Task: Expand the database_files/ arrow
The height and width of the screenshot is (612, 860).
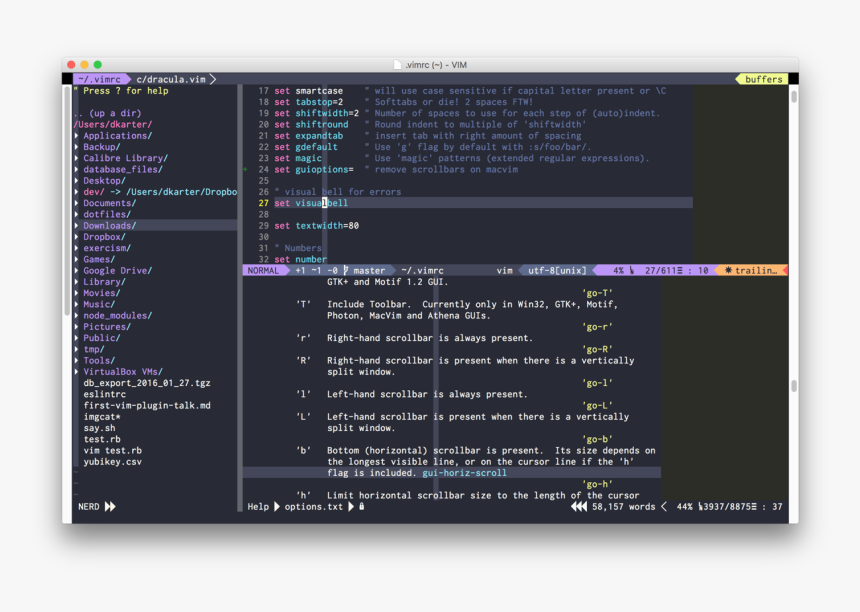Action: 77,169
